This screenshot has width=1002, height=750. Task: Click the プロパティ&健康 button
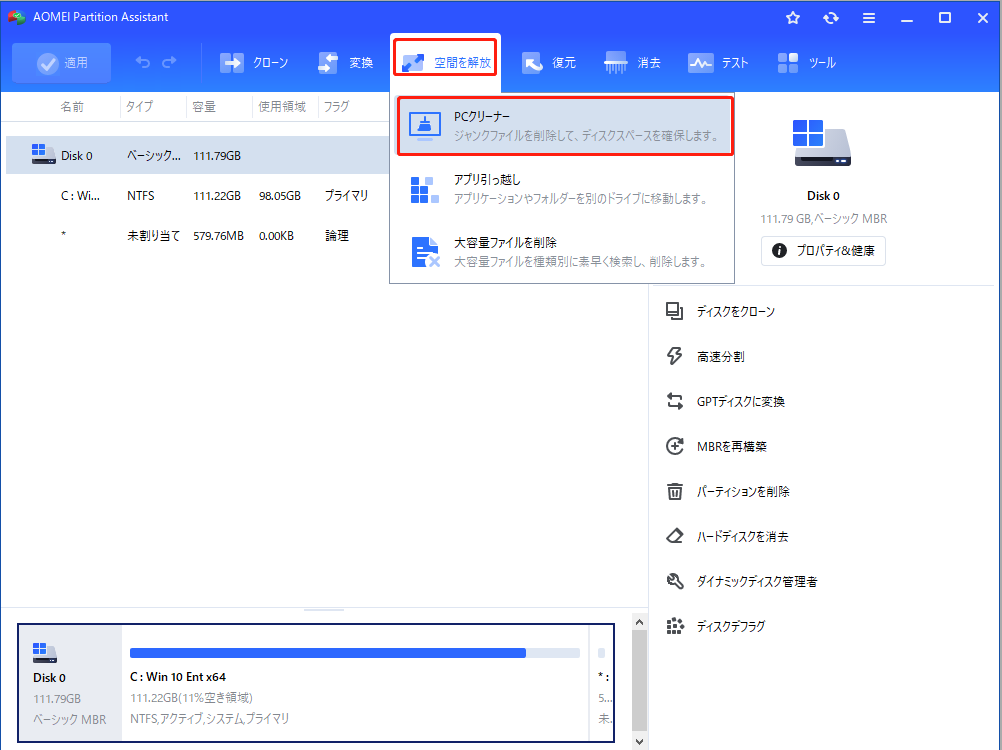tap(823, 250)
